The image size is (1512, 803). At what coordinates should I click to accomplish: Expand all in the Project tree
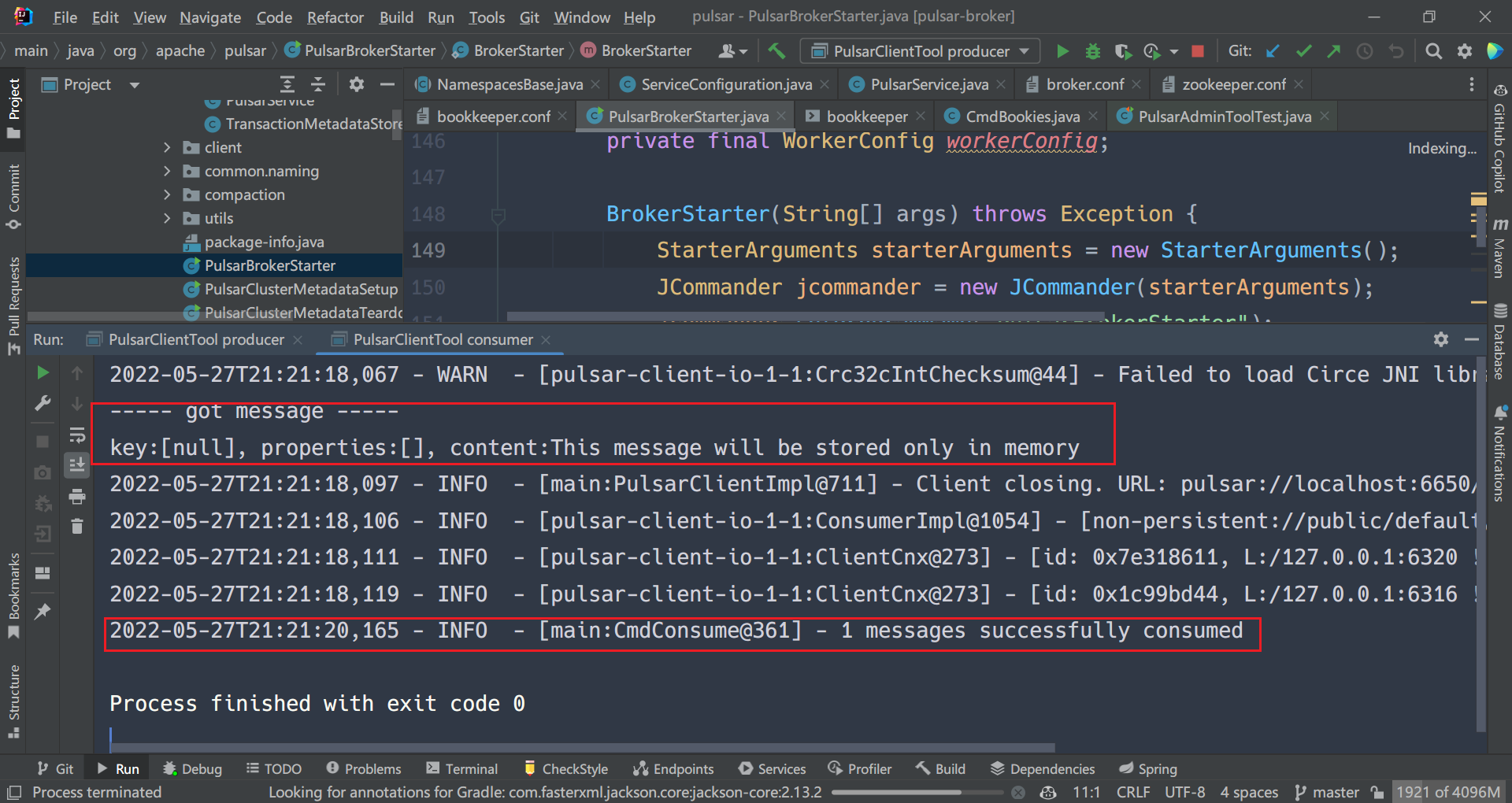tap(287, 84)
